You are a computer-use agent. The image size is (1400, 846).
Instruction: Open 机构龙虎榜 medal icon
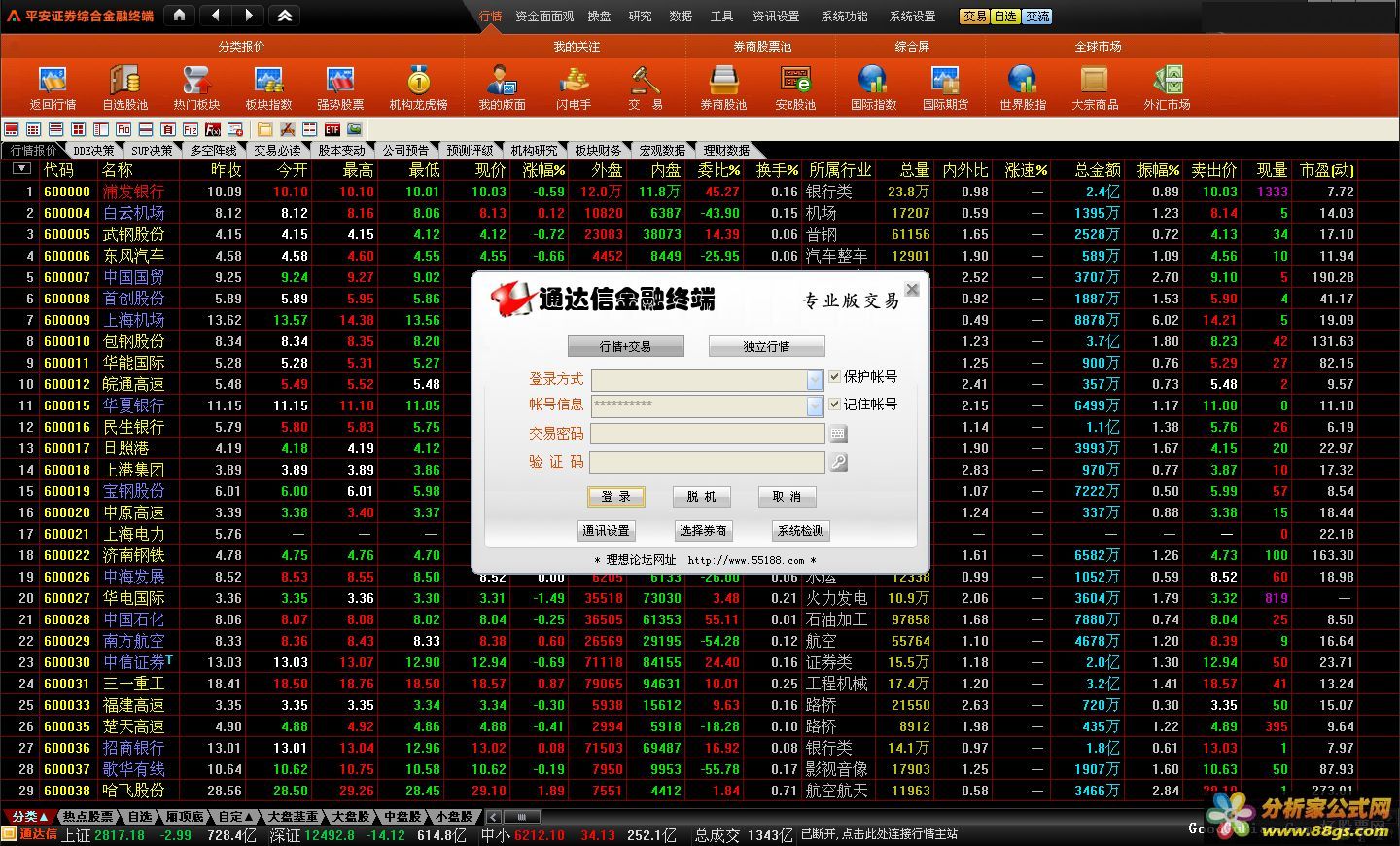418,88
